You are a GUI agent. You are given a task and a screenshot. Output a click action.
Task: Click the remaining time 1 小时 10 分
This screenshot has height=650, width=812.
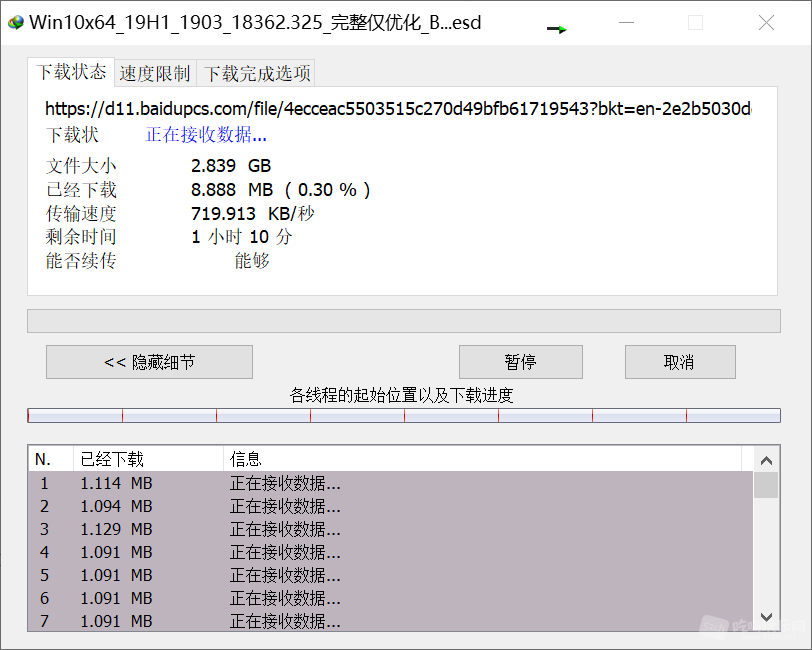click(242, 237)
